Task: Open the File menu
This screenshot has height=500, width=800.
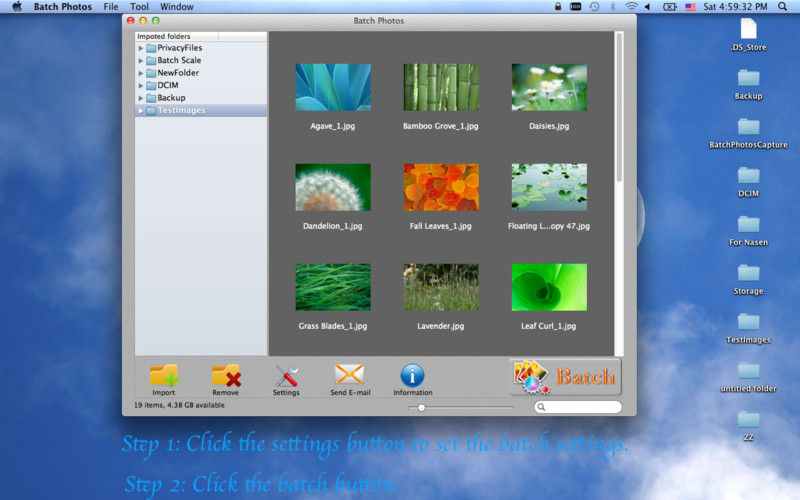Action: [111, 7]
